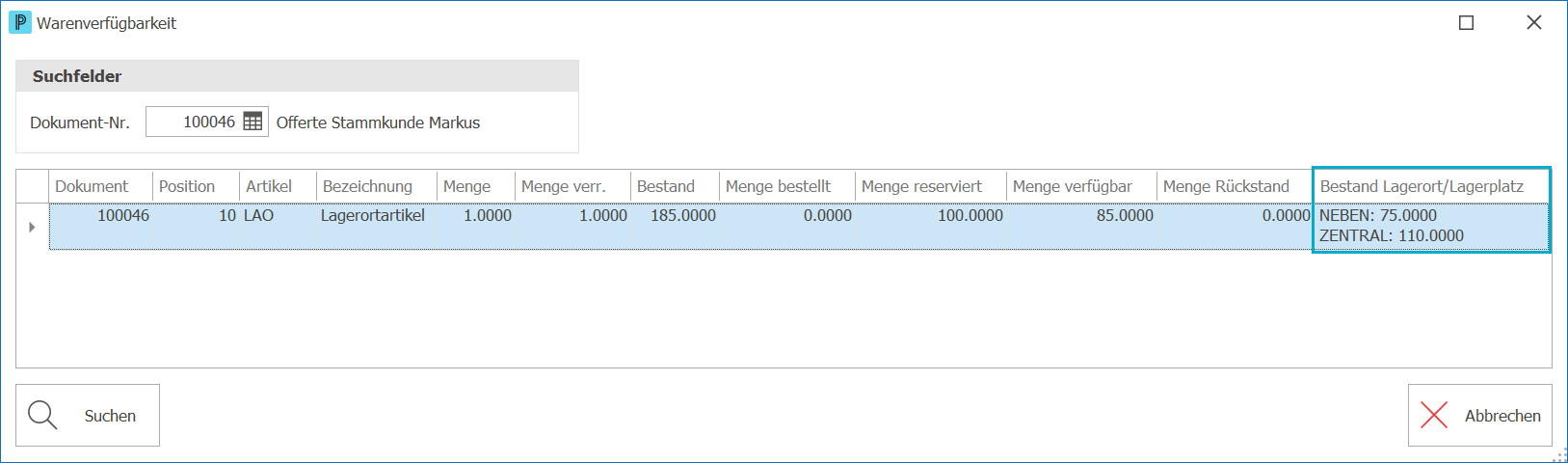This screenshot has width=1568, height=463.
Task: Click the Offerte Stammkunde Markus label
Action: click(378, 123)
